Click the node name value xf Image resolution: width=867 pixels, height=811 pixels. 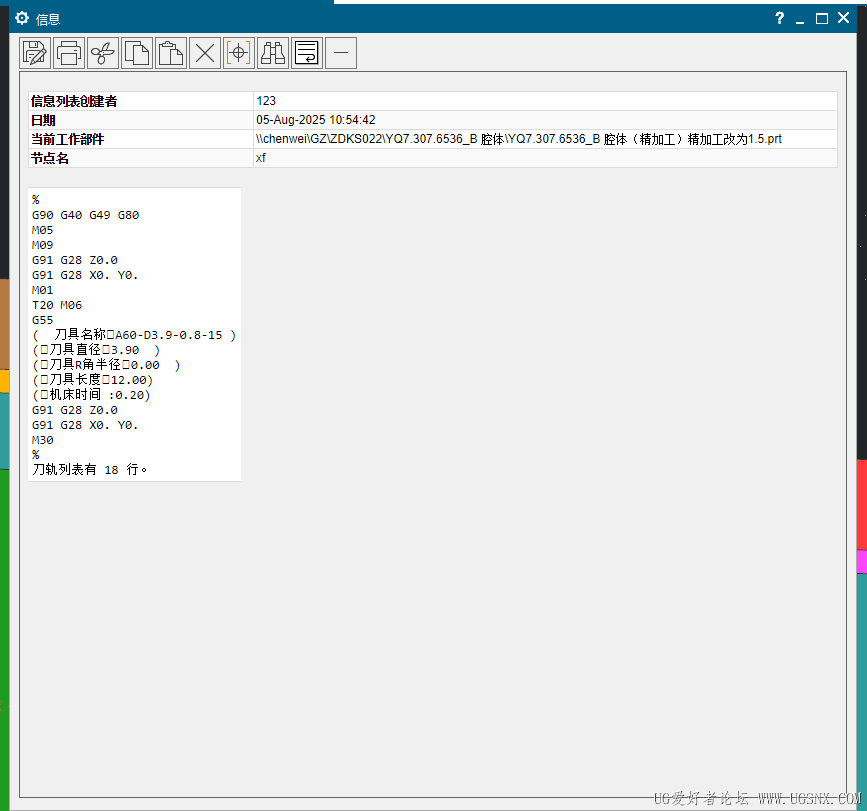pos(260,158)
